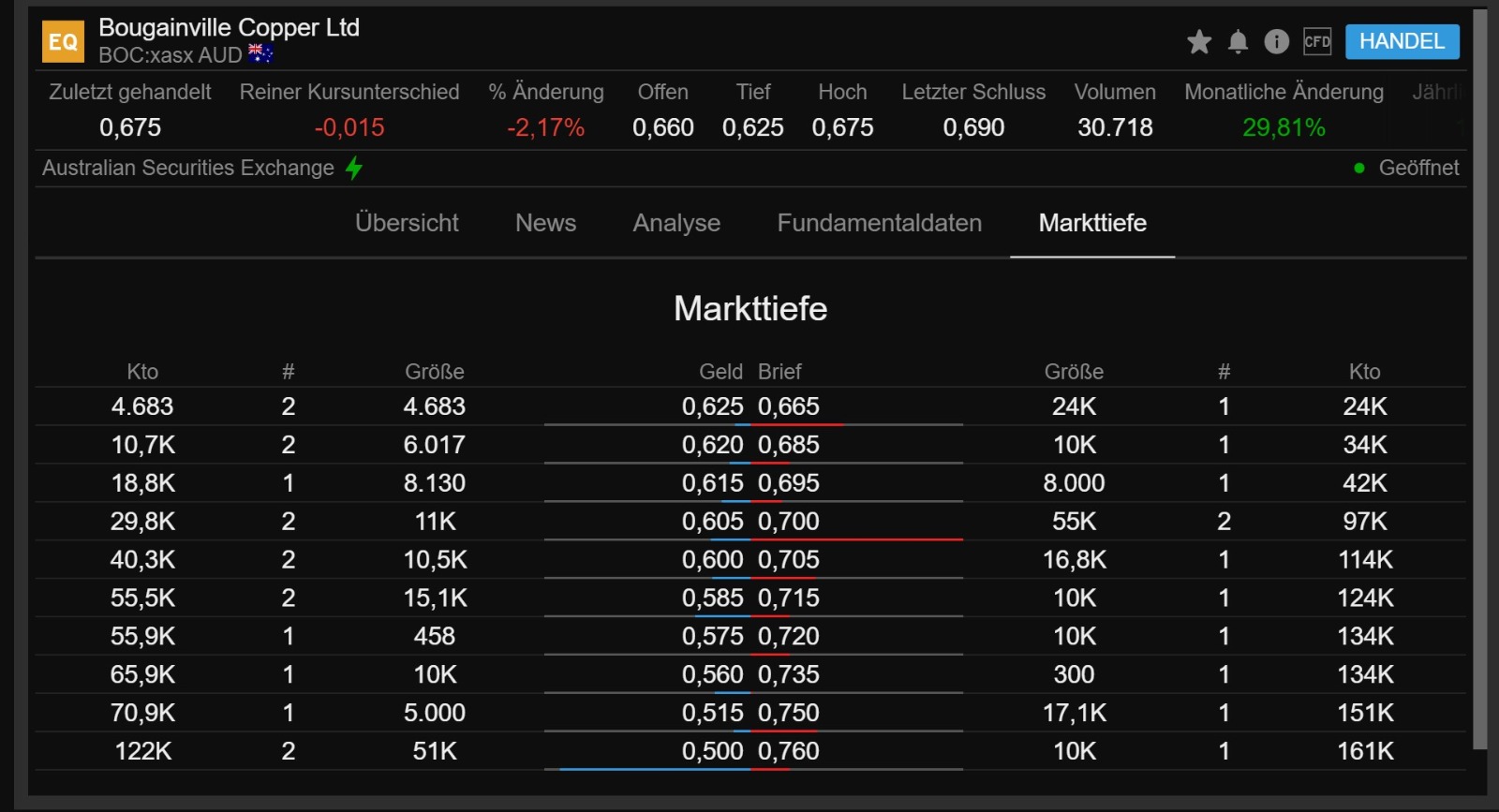Click the Australian Securities Exchange label
Screen dimensions: 1499x812
(x=188, y=168)
